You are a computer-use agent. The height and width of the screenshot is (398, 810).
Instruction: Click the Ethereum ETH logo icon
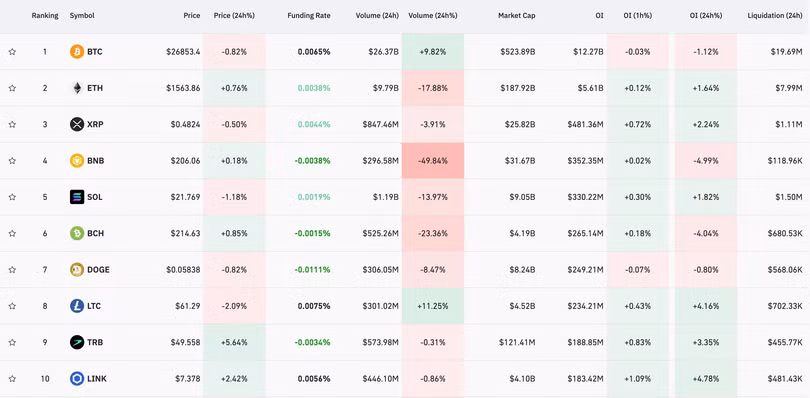pos(76,88)
